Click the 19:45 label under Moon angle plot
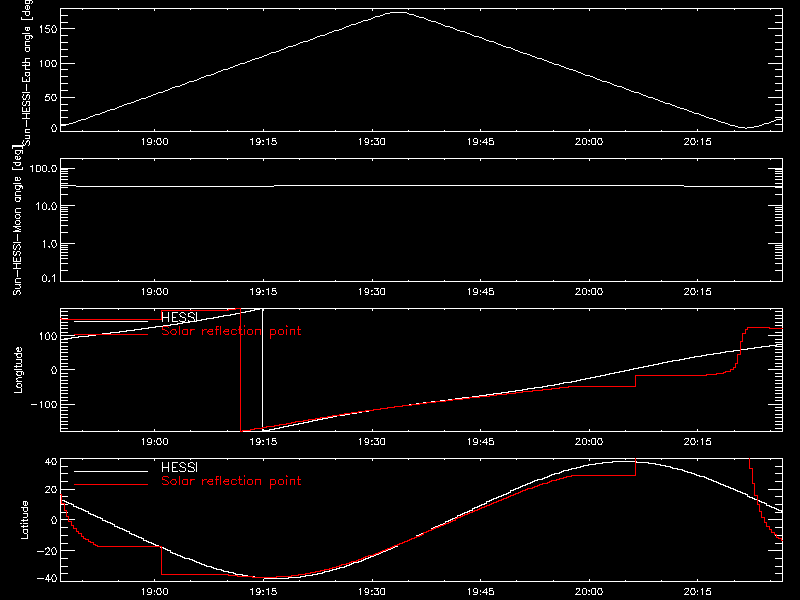Viewport: 800px width, 600px height. 481,291
